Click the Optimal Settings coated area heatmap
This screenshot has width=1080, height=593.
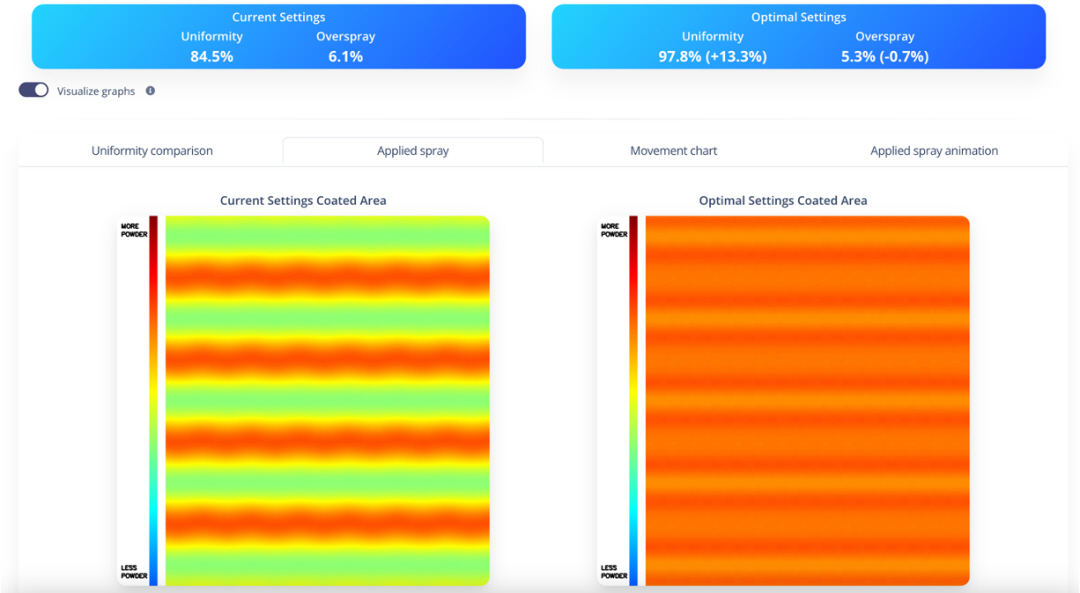click(x=807, y=400)
